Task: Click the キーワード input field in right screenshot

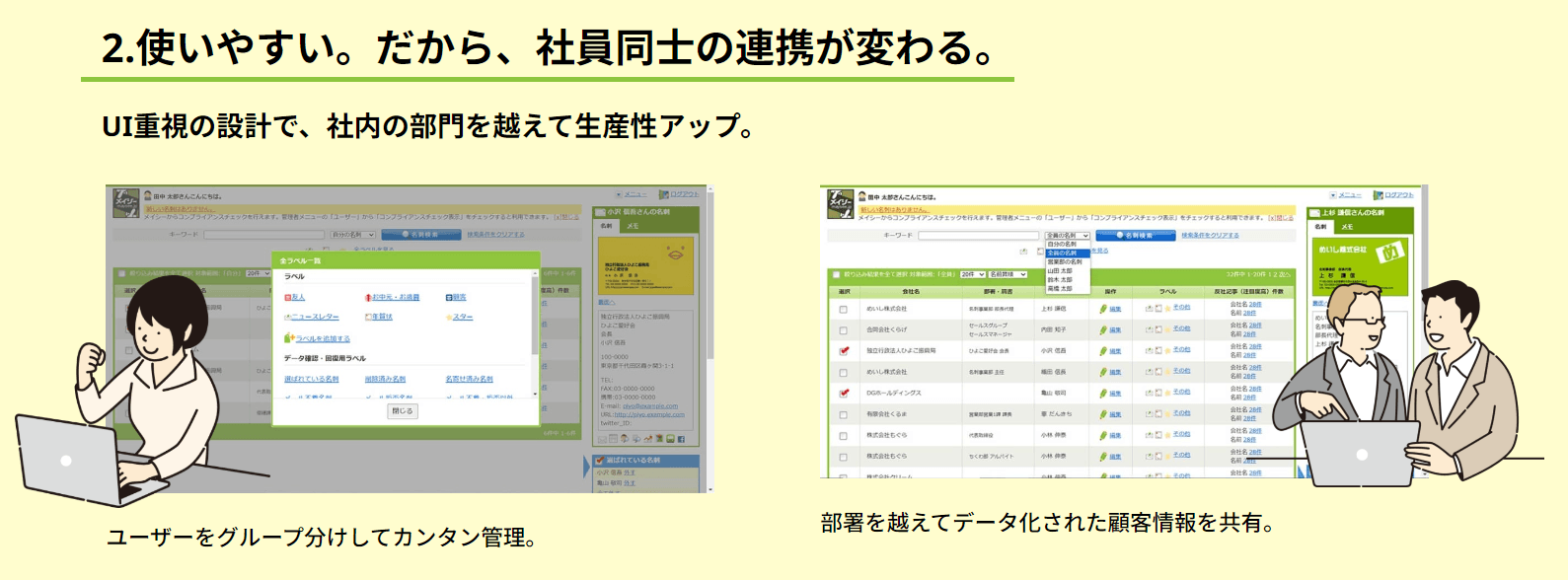Action: [x=978, y=236]
